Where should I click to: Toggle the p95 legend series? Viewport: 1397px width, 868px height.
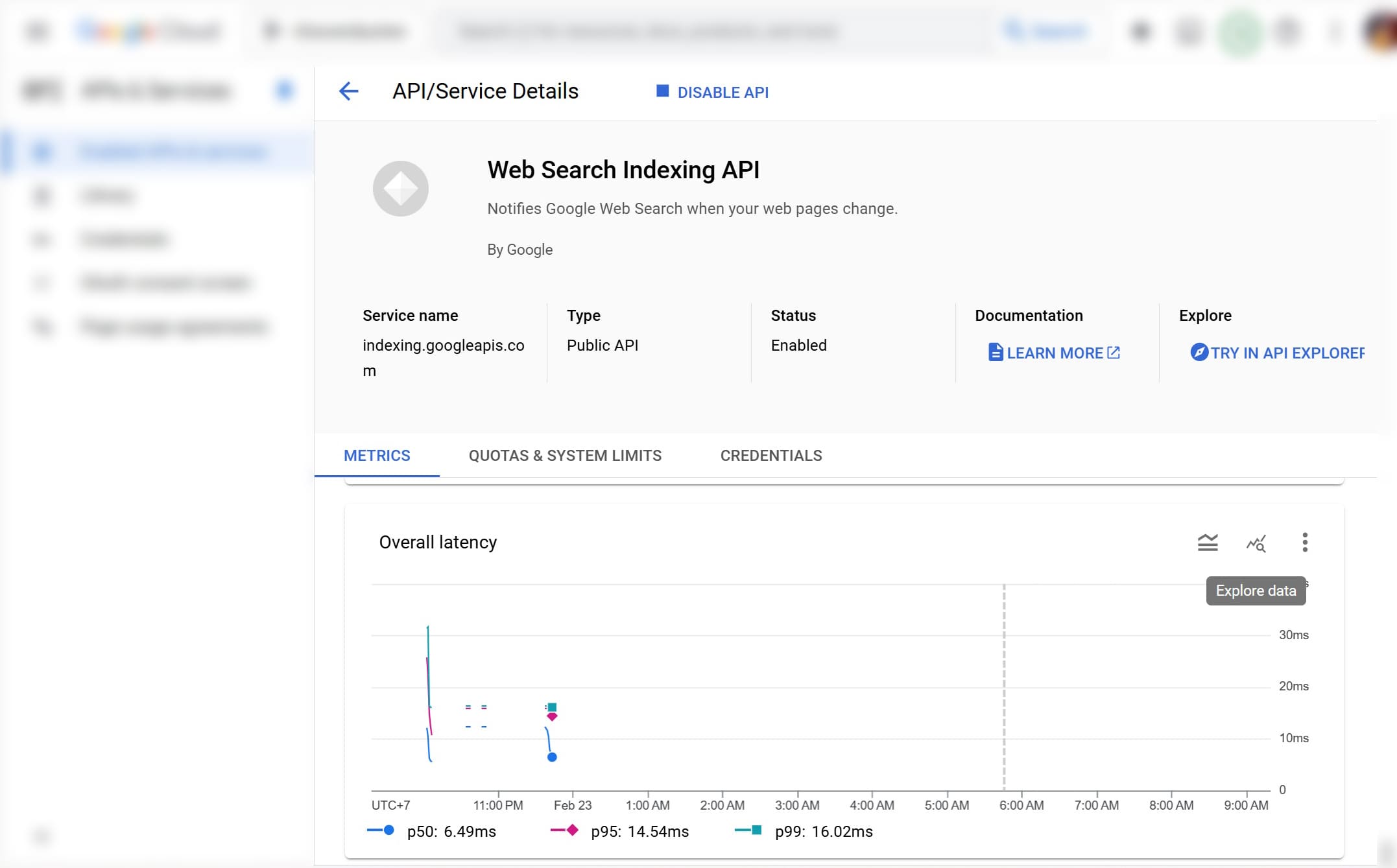619,831
